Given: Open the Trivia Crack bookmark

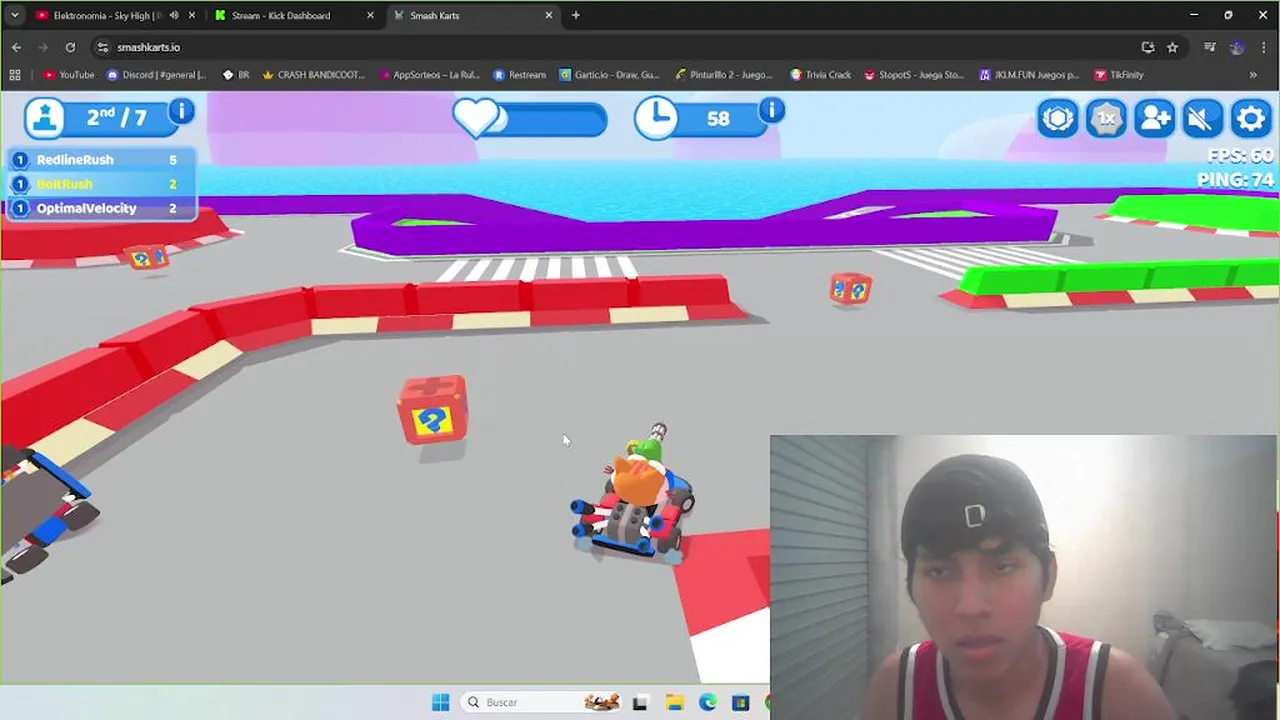Looking at the screenshot, I should coord(821,75).
